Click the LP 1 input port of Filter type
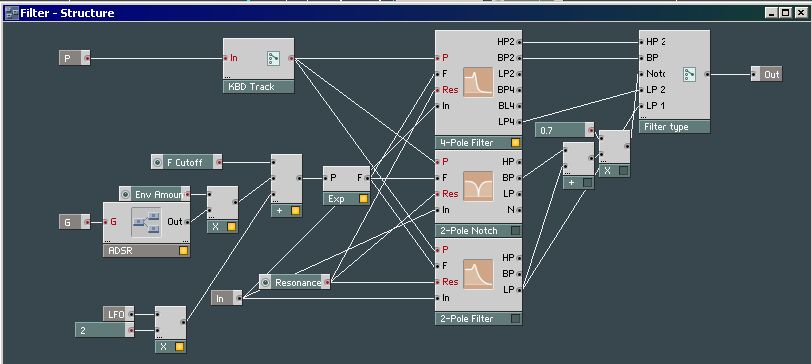The width and height of the screenshot is (812, 364). [x=642, y=106]
